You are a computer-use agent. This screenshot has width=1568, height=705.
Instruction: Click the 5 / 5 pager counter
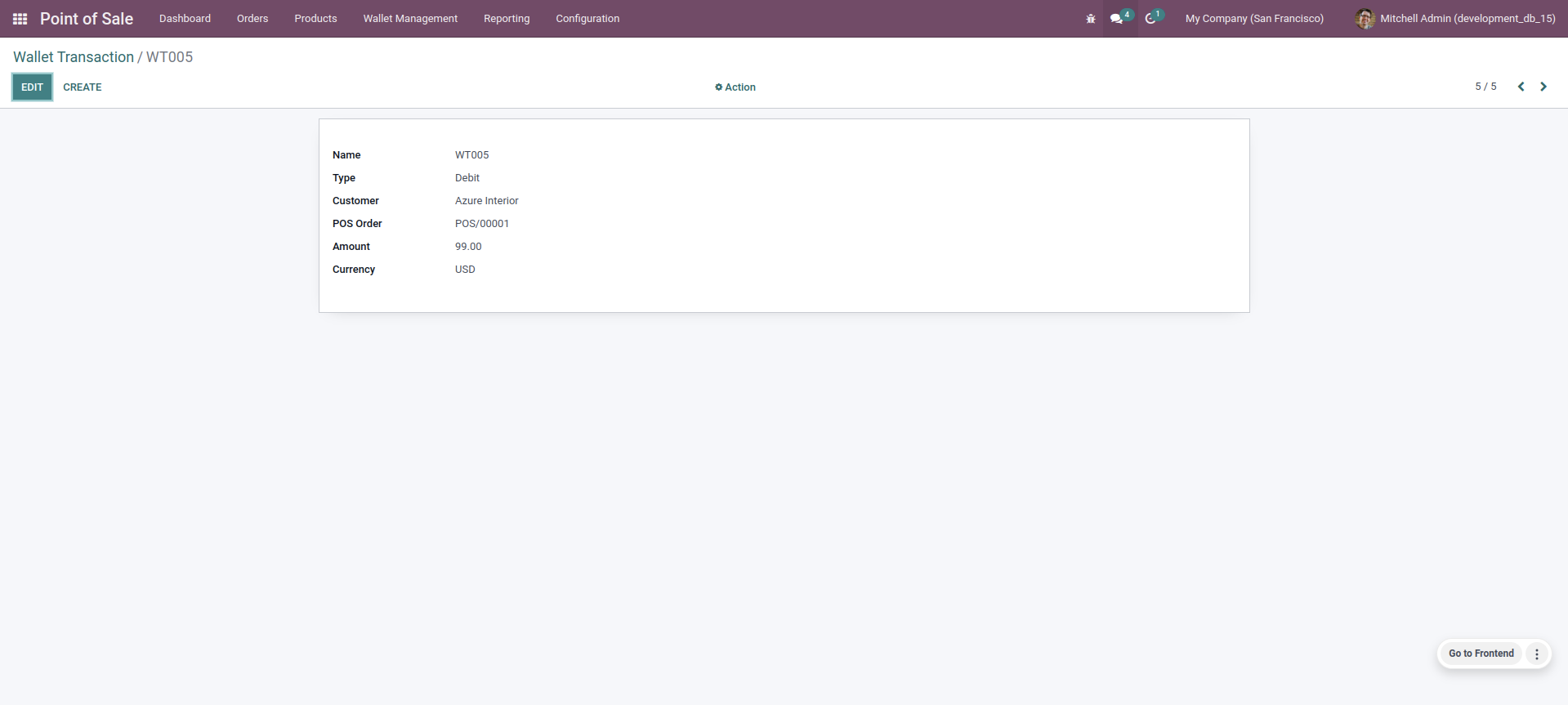pos(1485,87)
